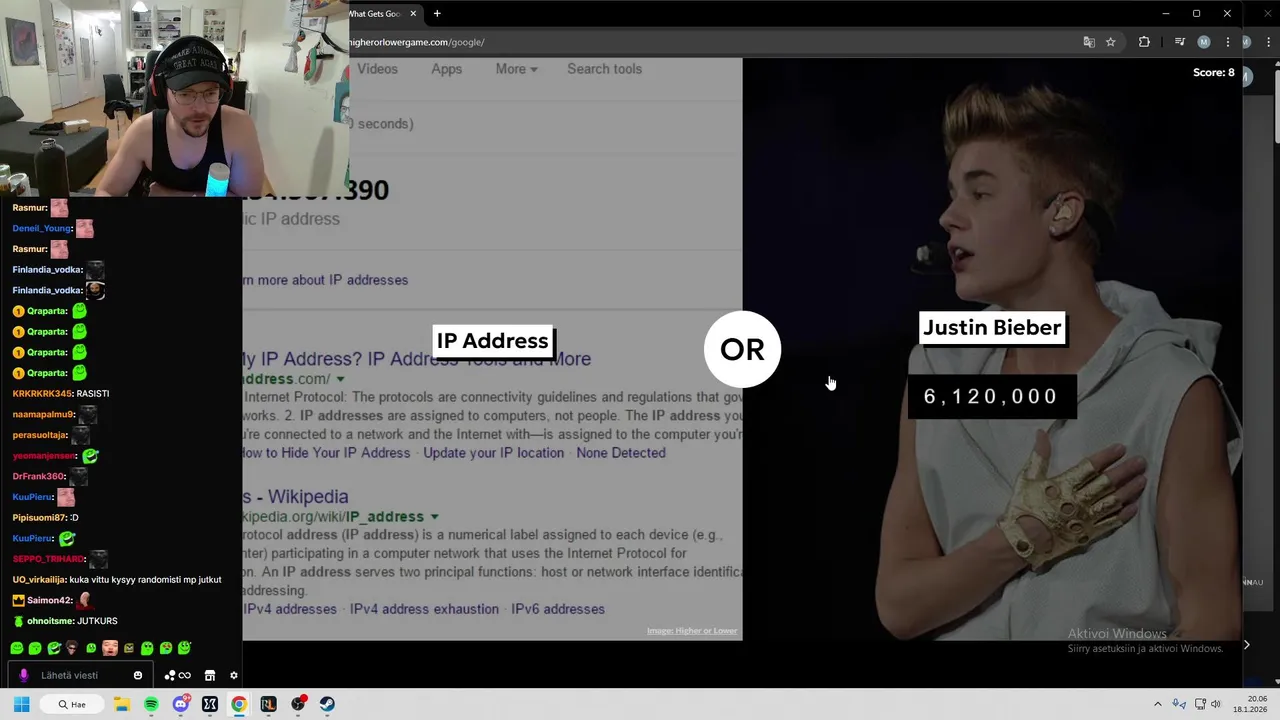Click Pipisuomi87 chat username

tap(39, 518)
